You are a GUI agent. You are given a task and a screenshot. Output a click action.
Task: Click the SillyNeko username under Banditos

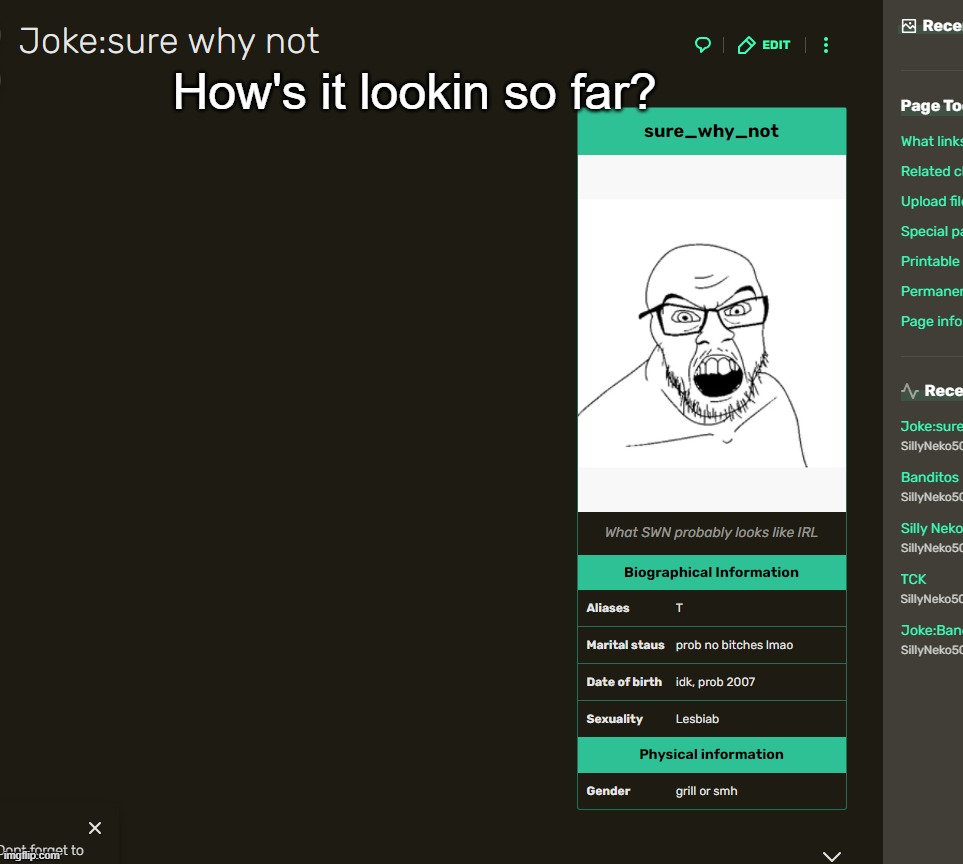click(931, 497)
